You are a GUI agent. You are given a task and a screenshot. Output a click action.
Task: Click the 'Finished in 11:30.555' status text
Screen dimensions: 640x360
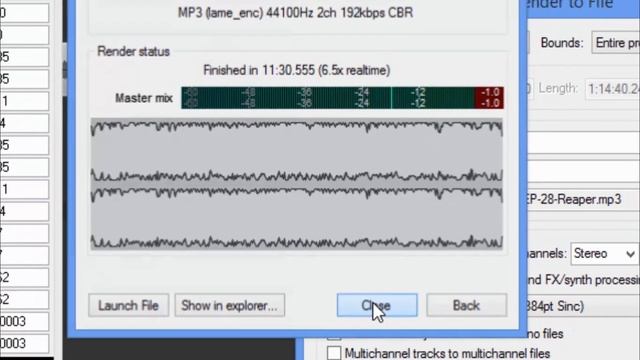point(296,70)
